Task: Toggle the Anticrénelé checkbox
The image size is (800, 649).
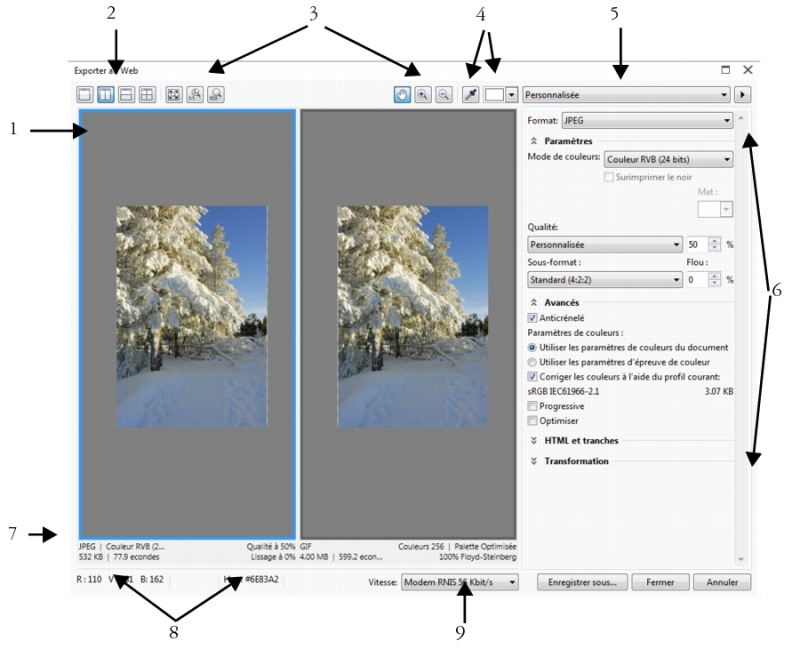Action: point(532,317)
